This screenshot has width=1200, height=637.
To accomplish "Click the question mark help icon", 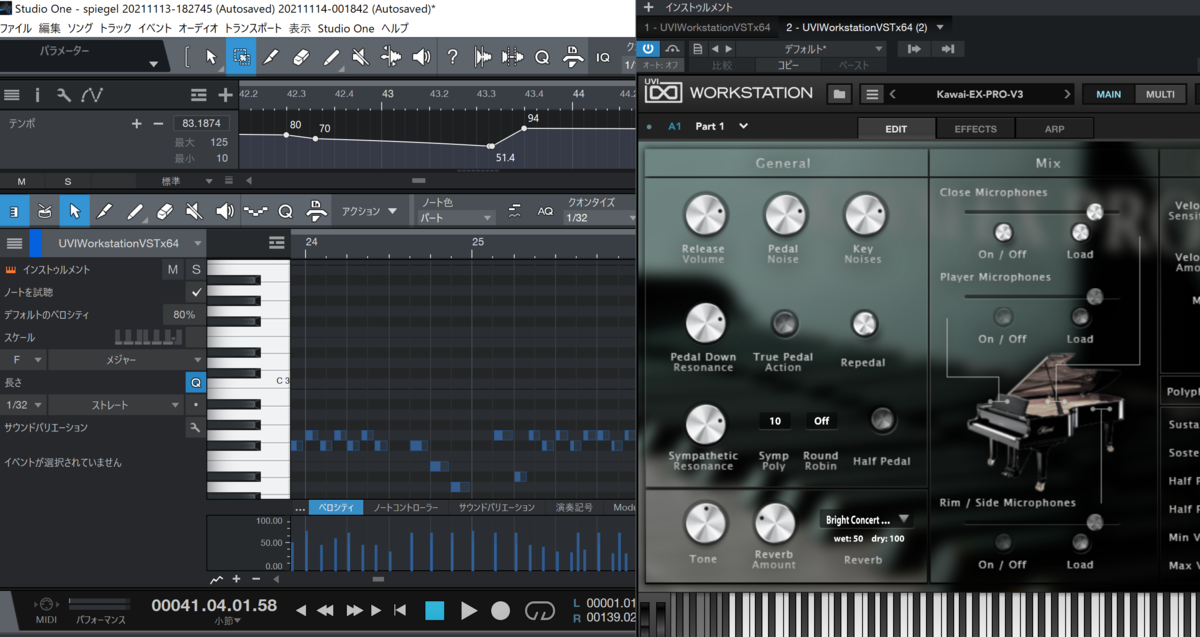I will (452, 57).
